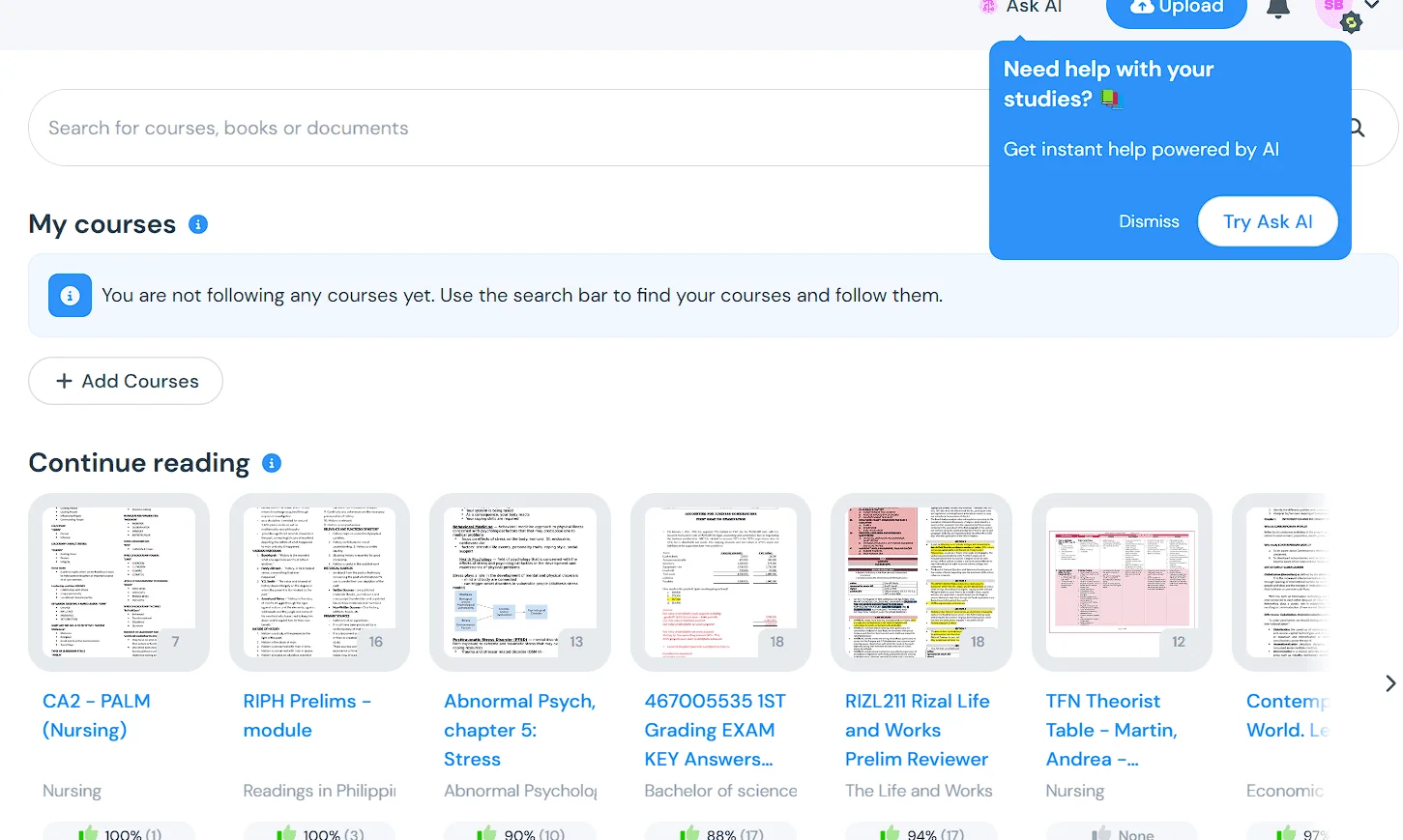Open the CA2 - PALM (Nursing) link
The height and width of the screenshot is (840, 1403).
[x=97, y=715]
